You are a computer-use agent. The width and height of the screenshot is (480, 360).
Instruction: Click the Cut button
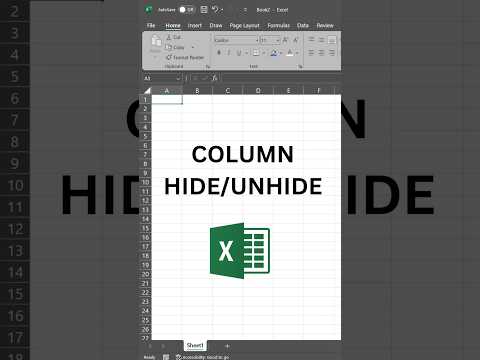[x=173, y=37]
